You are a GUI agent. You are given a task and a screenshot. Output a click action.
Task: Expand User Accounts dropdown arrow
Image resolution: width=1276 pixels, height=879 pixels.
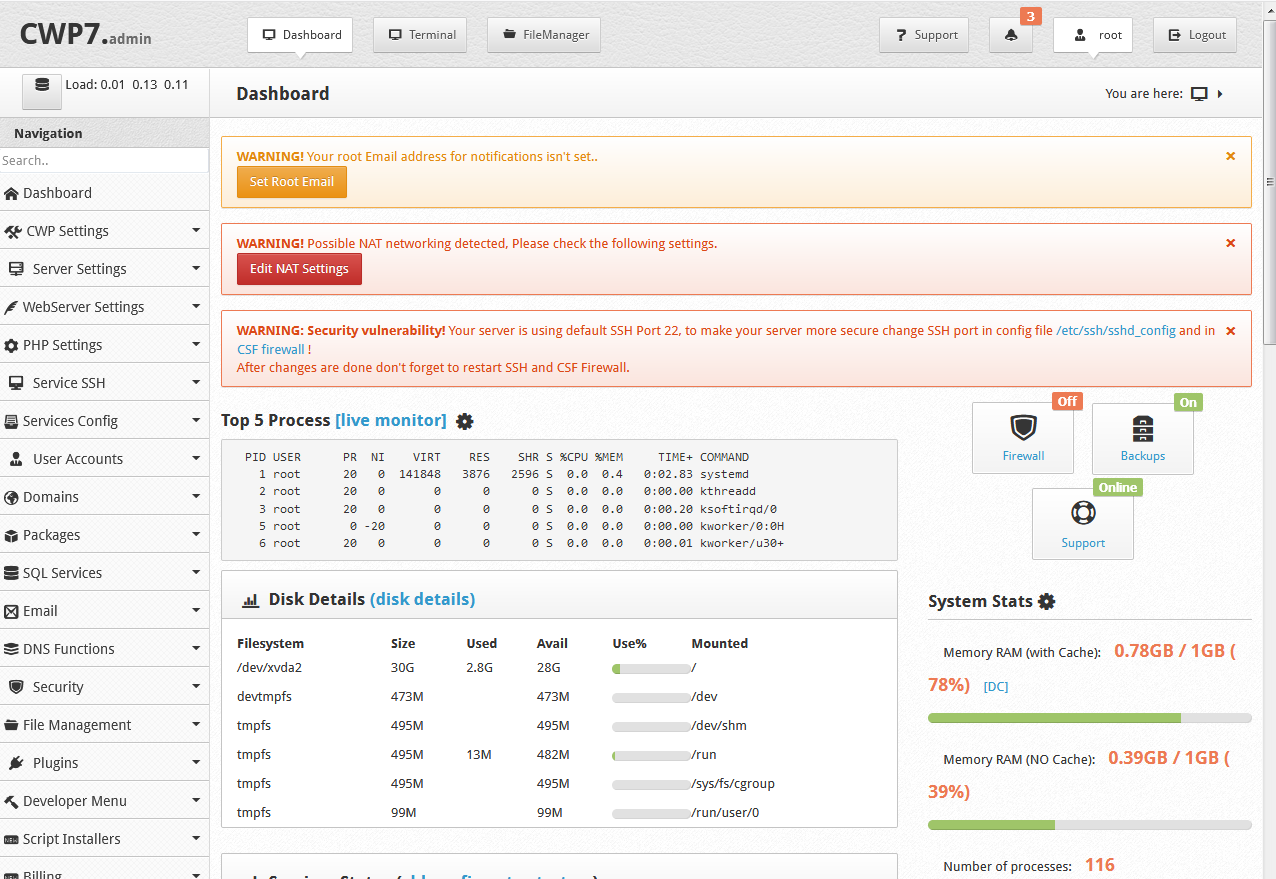click(196, 458)
